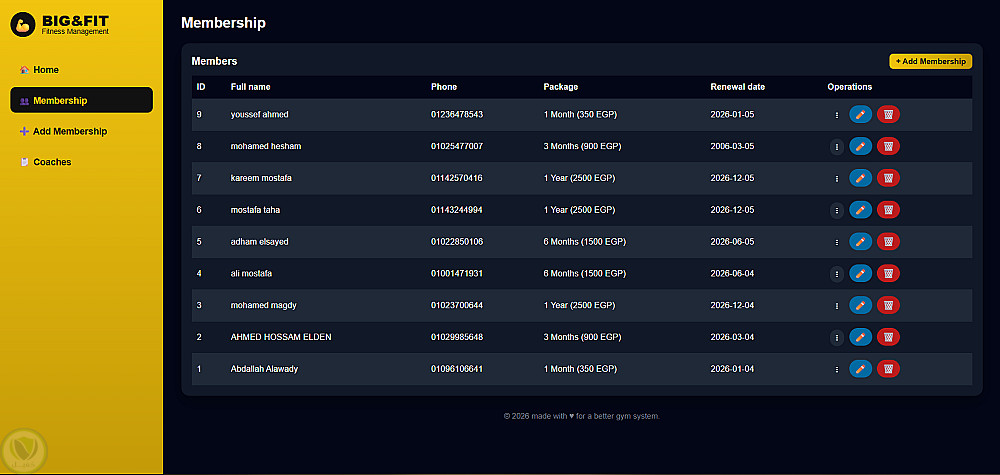Click trash icon for Abdallah Alawady
The width and height of the screenshot is (1000, 475).
click(887, 369)
